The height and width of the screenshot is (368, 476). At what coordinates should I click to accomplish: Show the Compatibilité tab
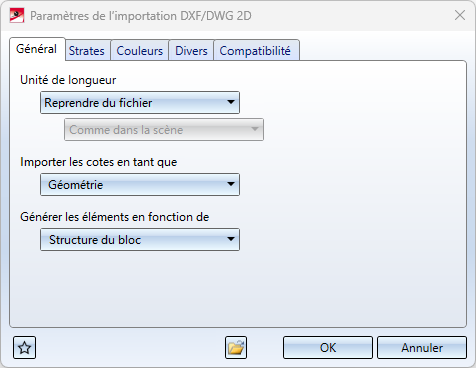point(255,51)
